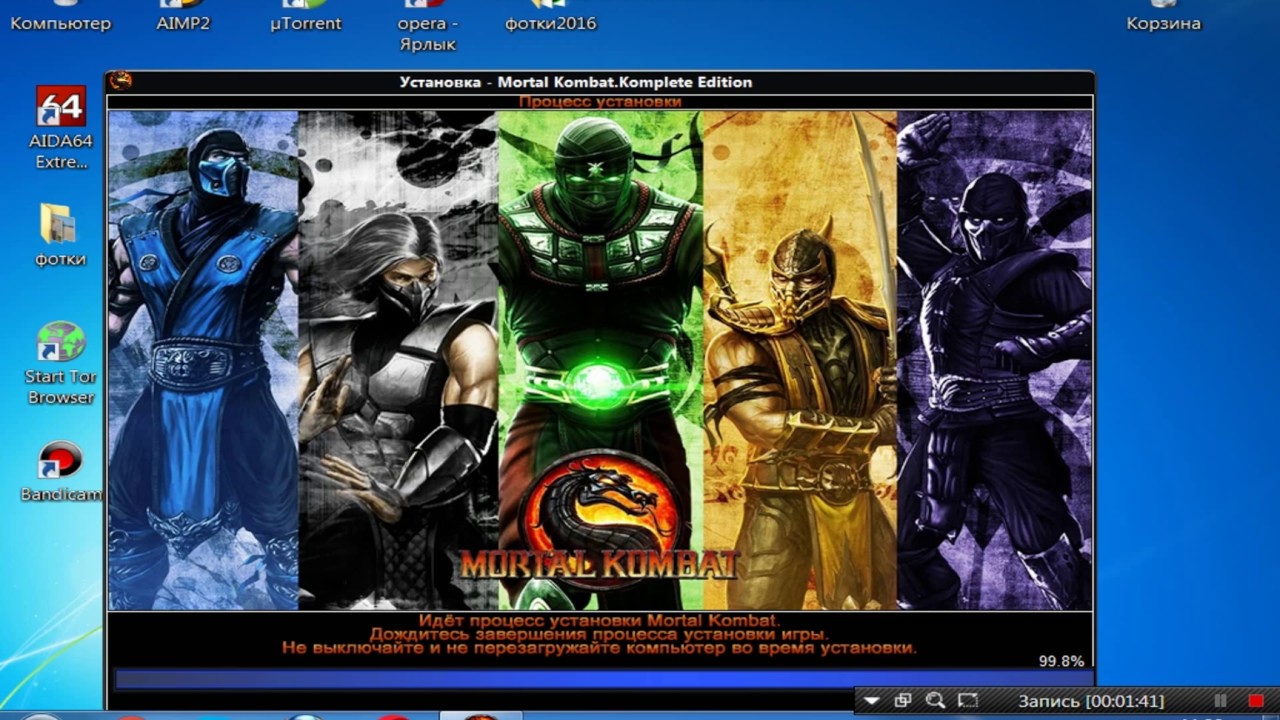Viewport: 1280px width, 720px height.
Task: Stop recording with the red button
Action: (x=1257, y=701)
